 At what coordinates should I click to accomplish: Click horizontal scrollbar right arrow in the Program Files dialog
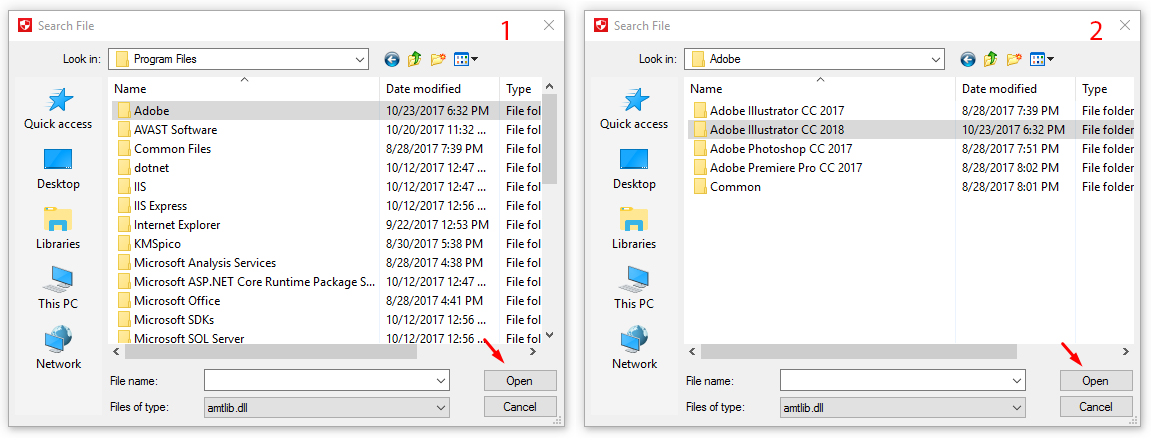point(533,352)
